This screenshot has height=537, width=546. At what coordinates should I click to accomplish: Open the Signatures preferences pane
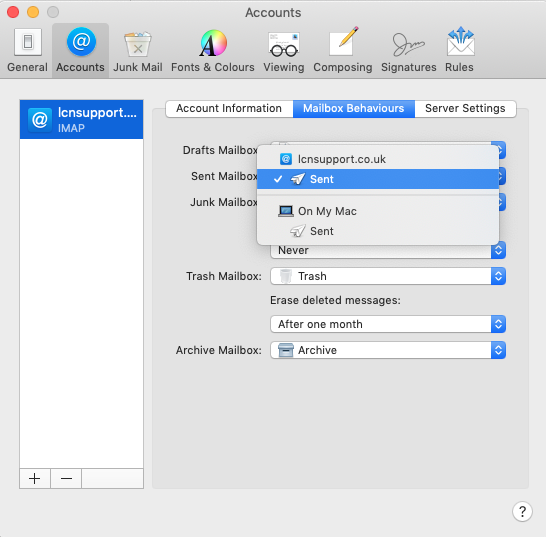408,51
